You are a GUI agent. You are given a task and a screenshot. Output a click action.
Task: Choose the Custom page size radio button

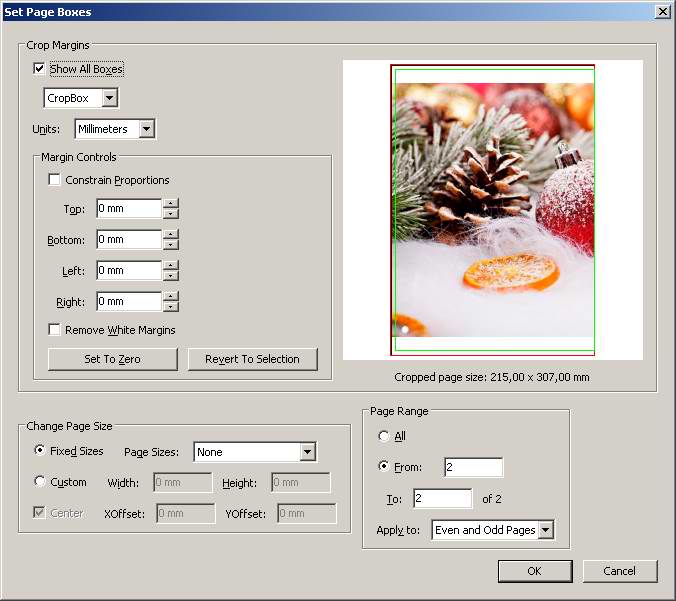(39, 481)
